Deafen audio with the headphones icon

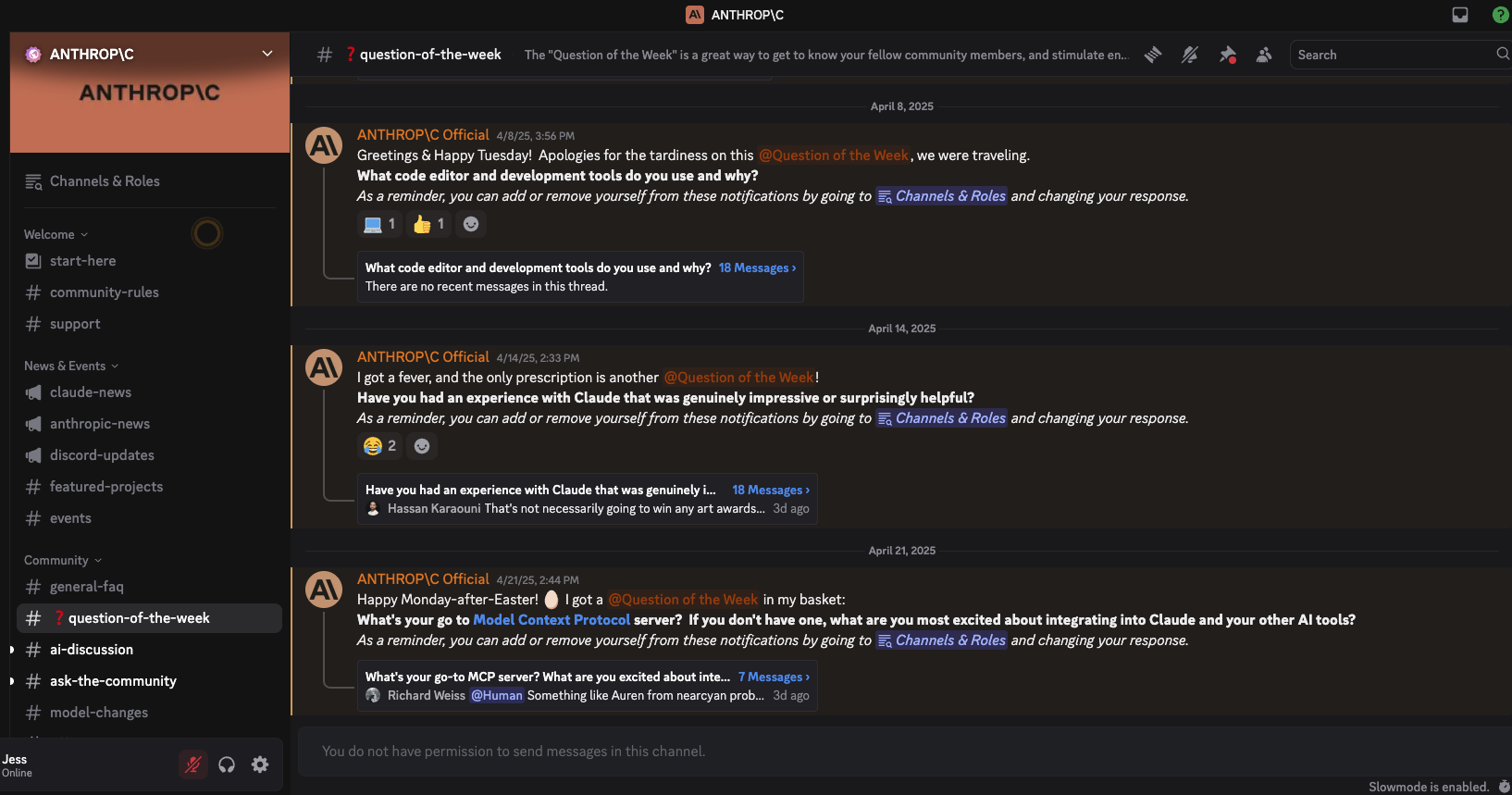[226, 764]
